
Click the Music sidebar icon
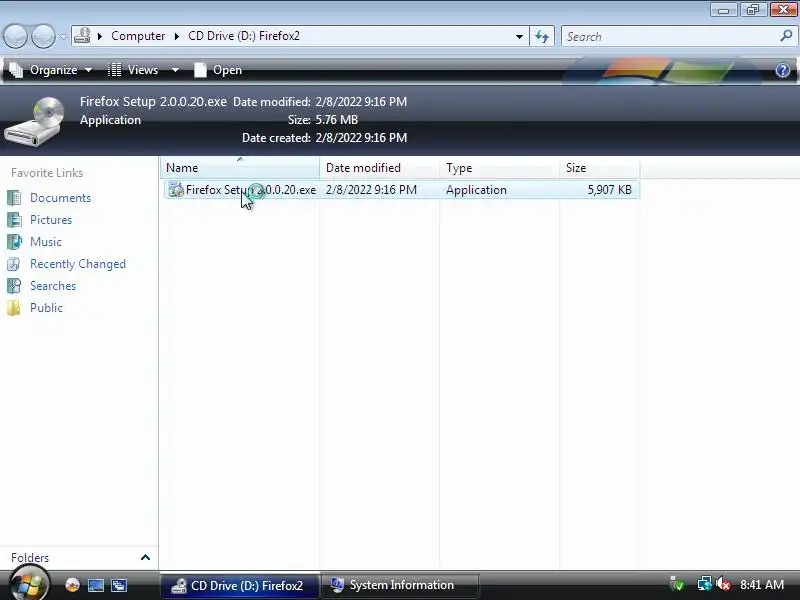click(14, 242)
